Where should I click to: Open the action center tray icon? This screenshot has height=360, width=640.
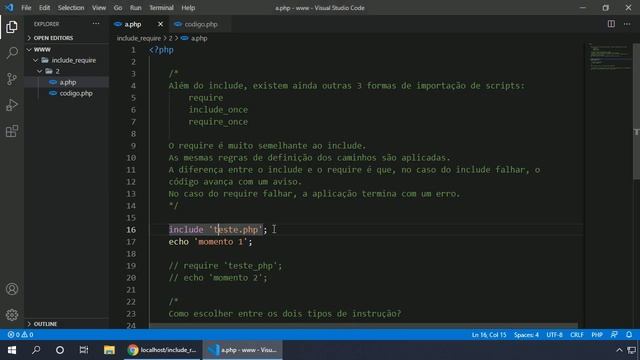[x=632, y=350]
